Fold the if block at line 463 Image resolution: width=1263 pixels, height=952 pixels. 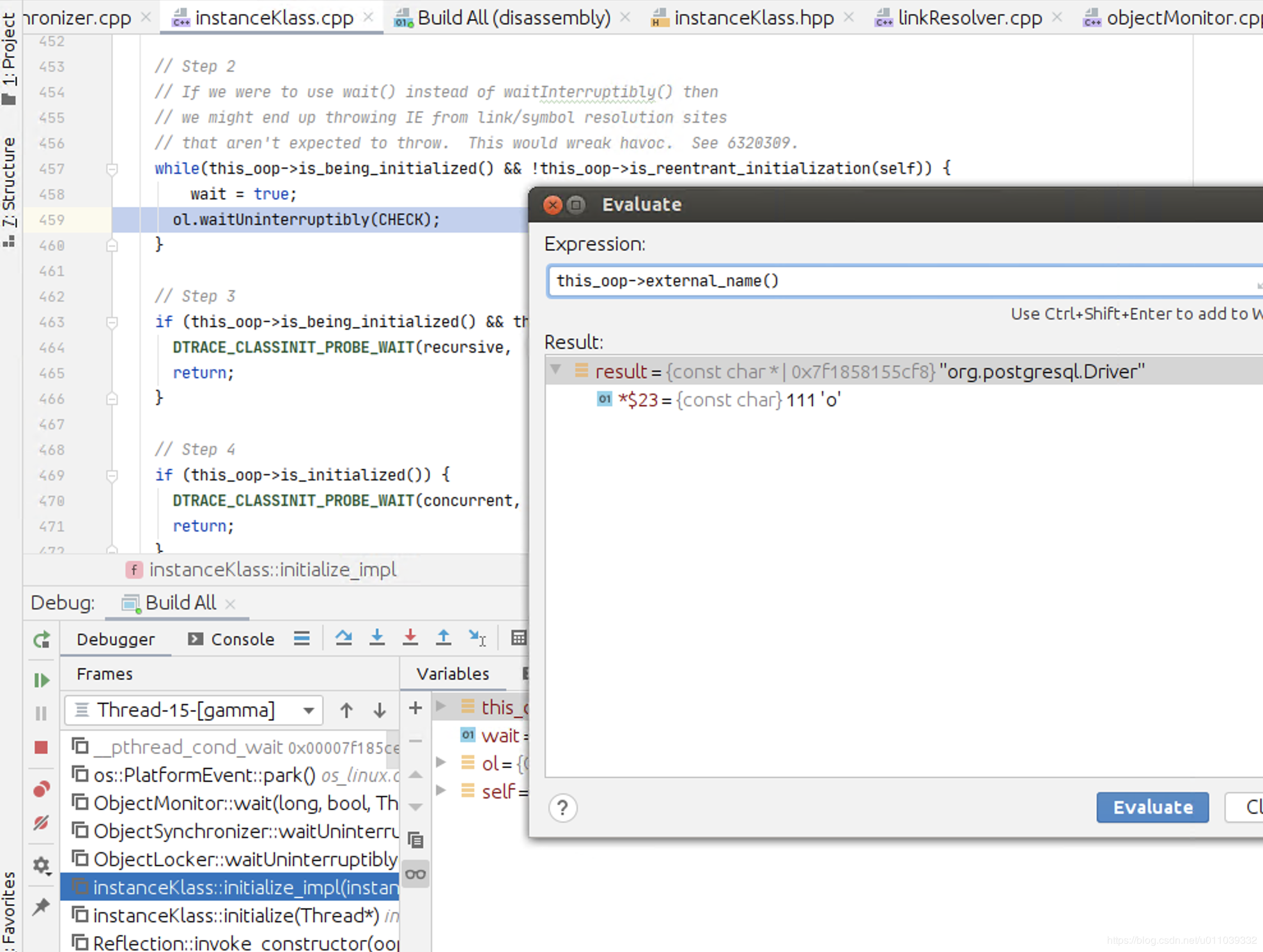(112, 323)
